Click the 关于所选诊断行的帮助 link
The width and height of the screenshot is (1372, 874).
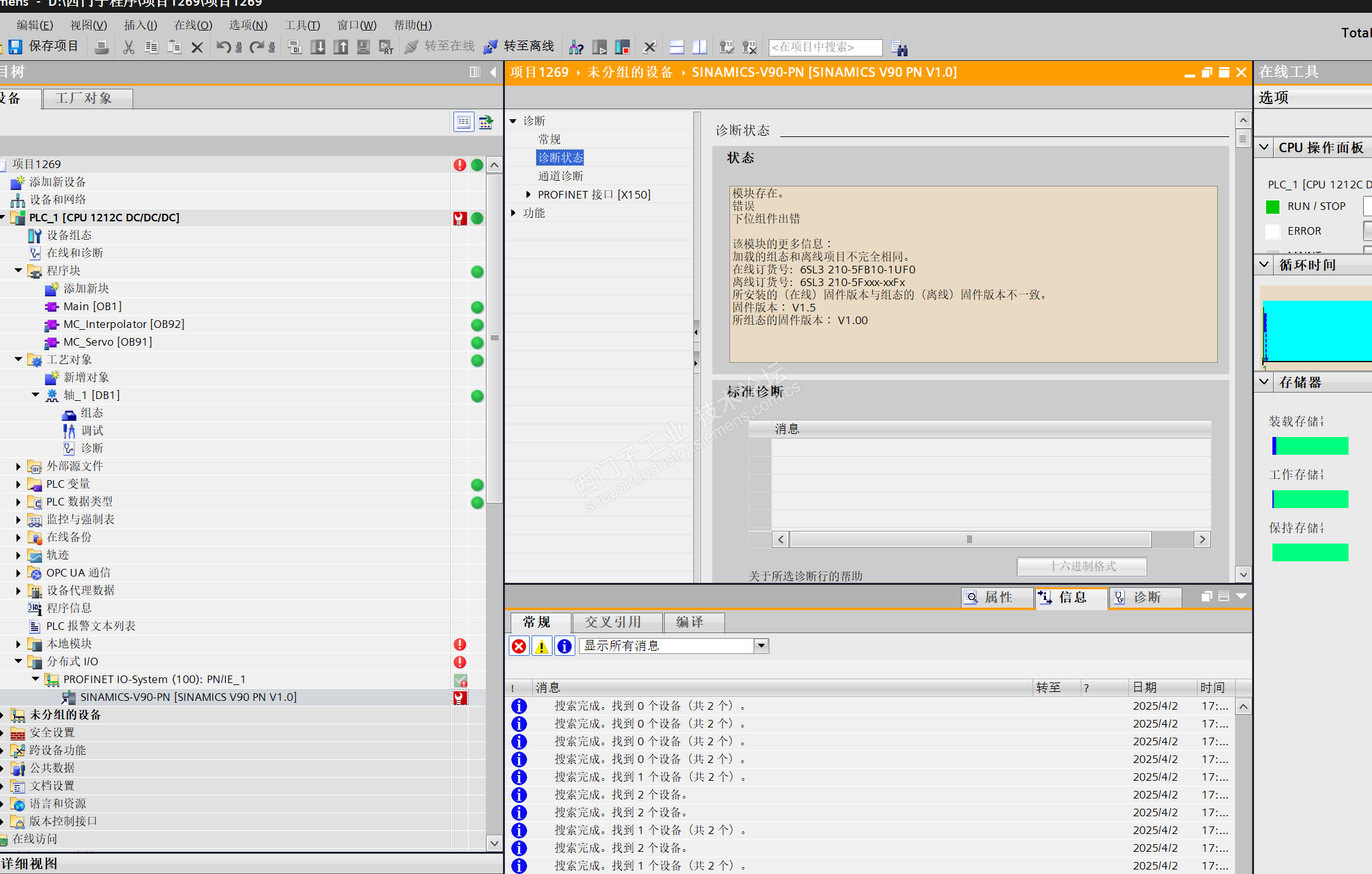pyautogui.click(x=805, y=575)
